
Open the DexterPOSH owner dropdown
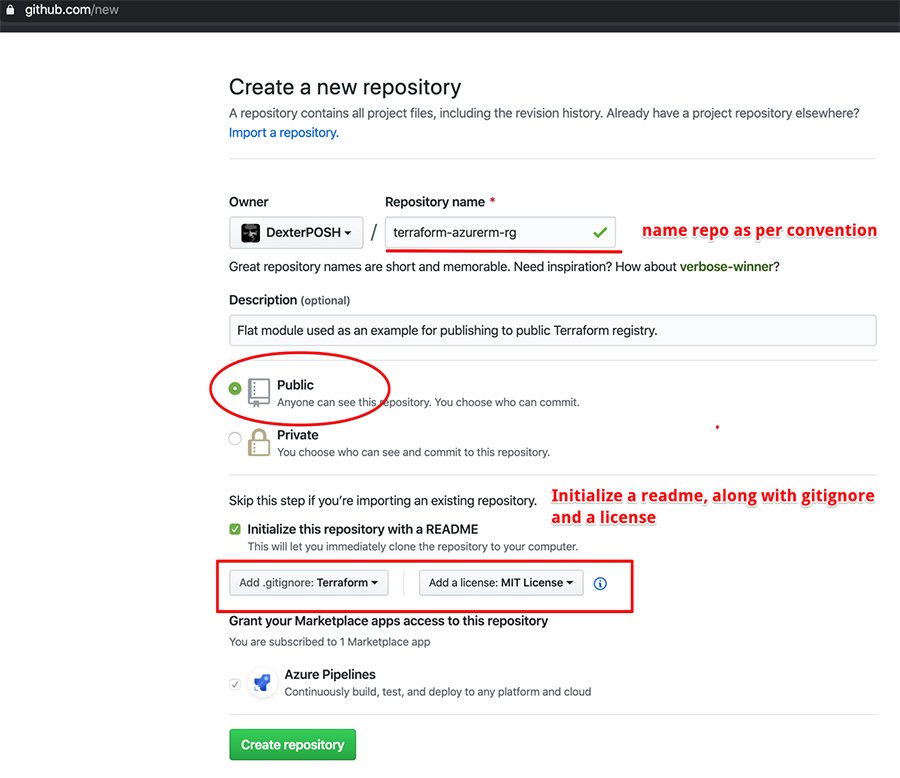295,233
